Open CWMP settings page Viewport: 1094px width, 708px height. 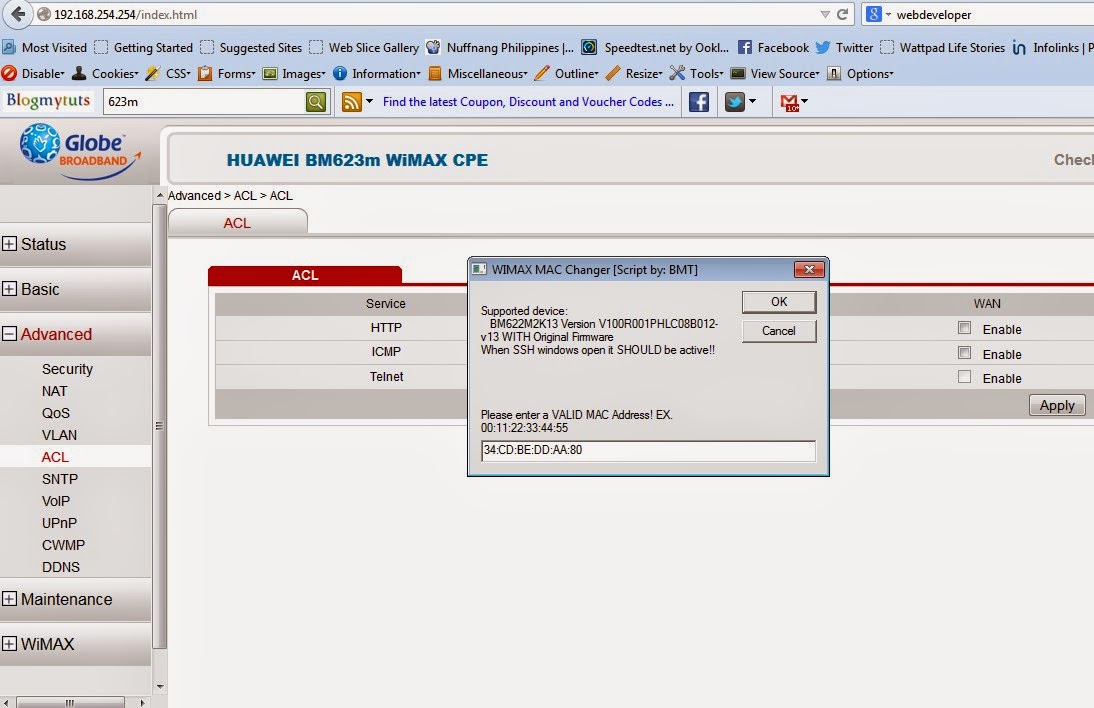63,545
